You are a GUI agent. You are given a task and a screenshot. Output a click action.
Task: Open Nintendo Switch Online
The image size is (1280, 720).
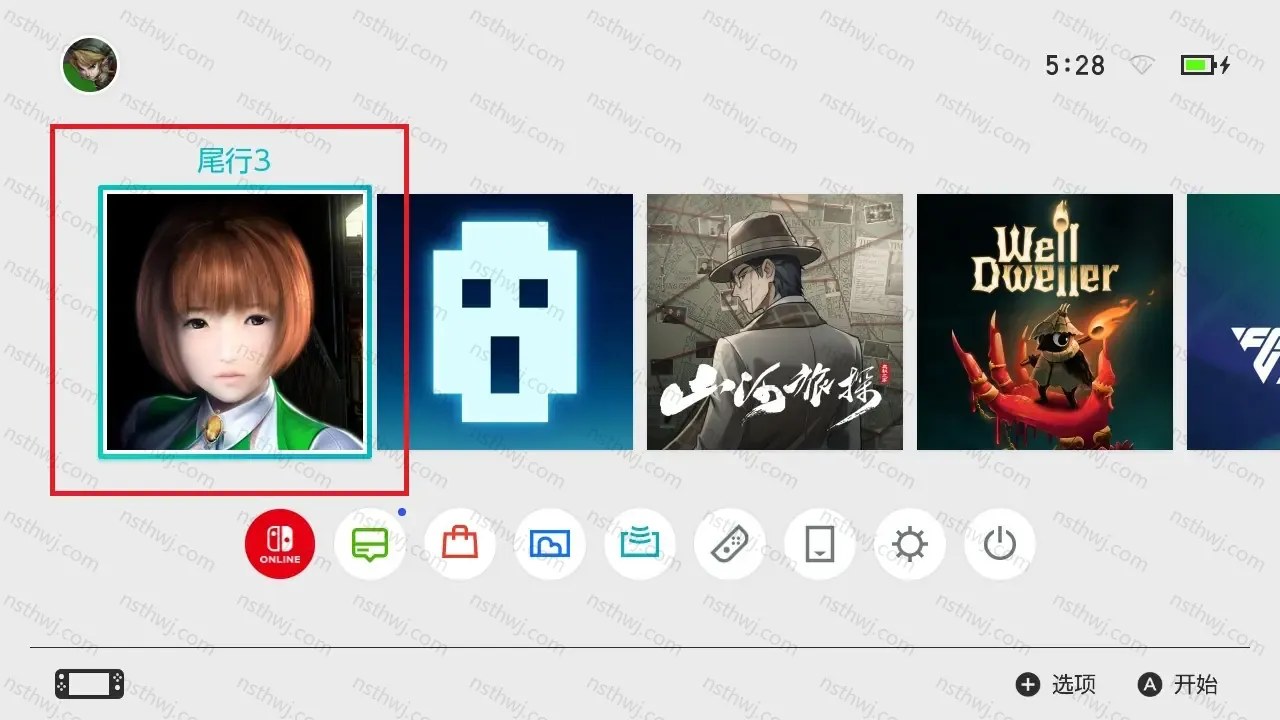point(280,544)
